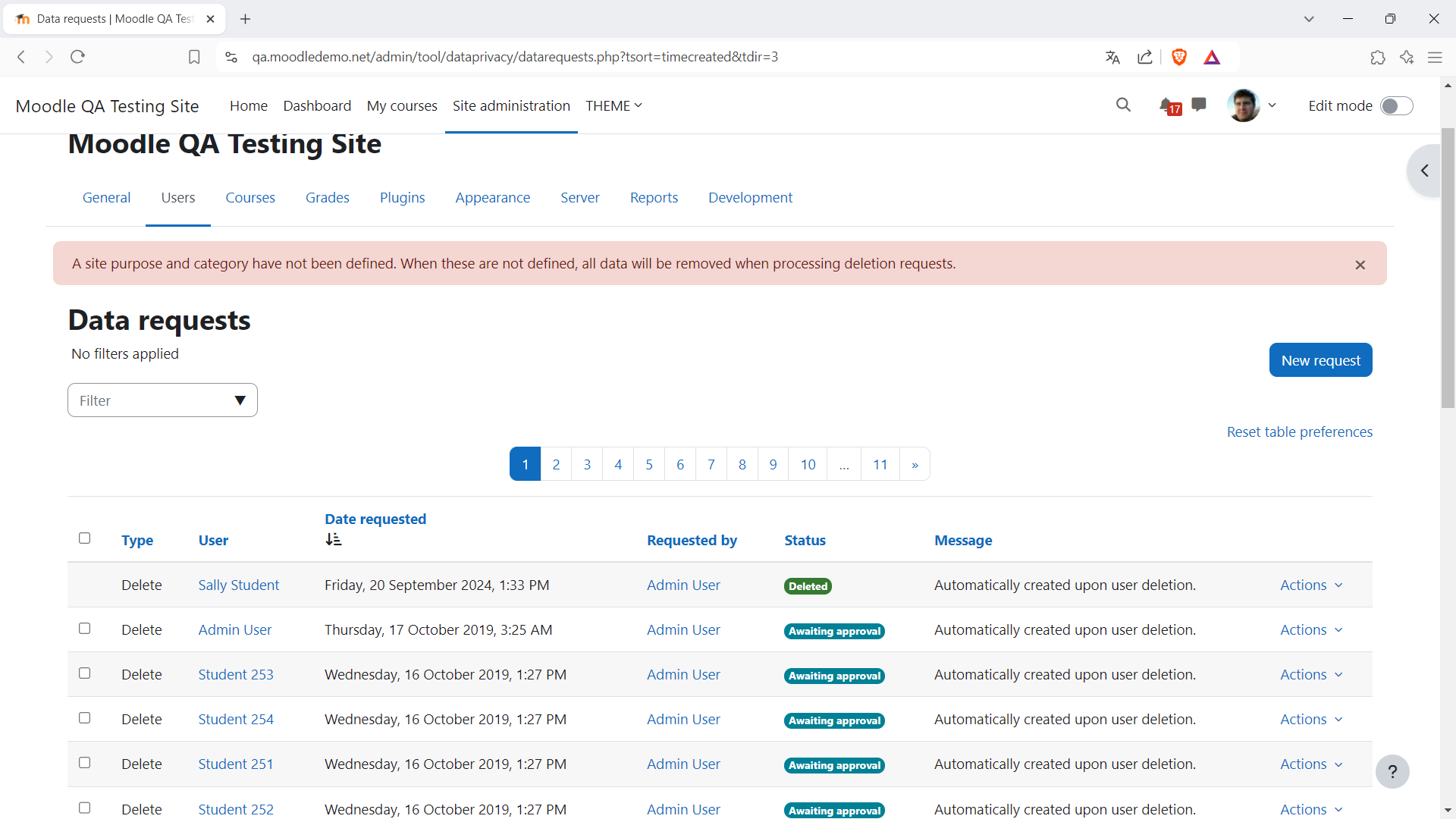Click the New request button
The width and height of the screenshot is (1456, 819).
click(x=1320, y=360)
